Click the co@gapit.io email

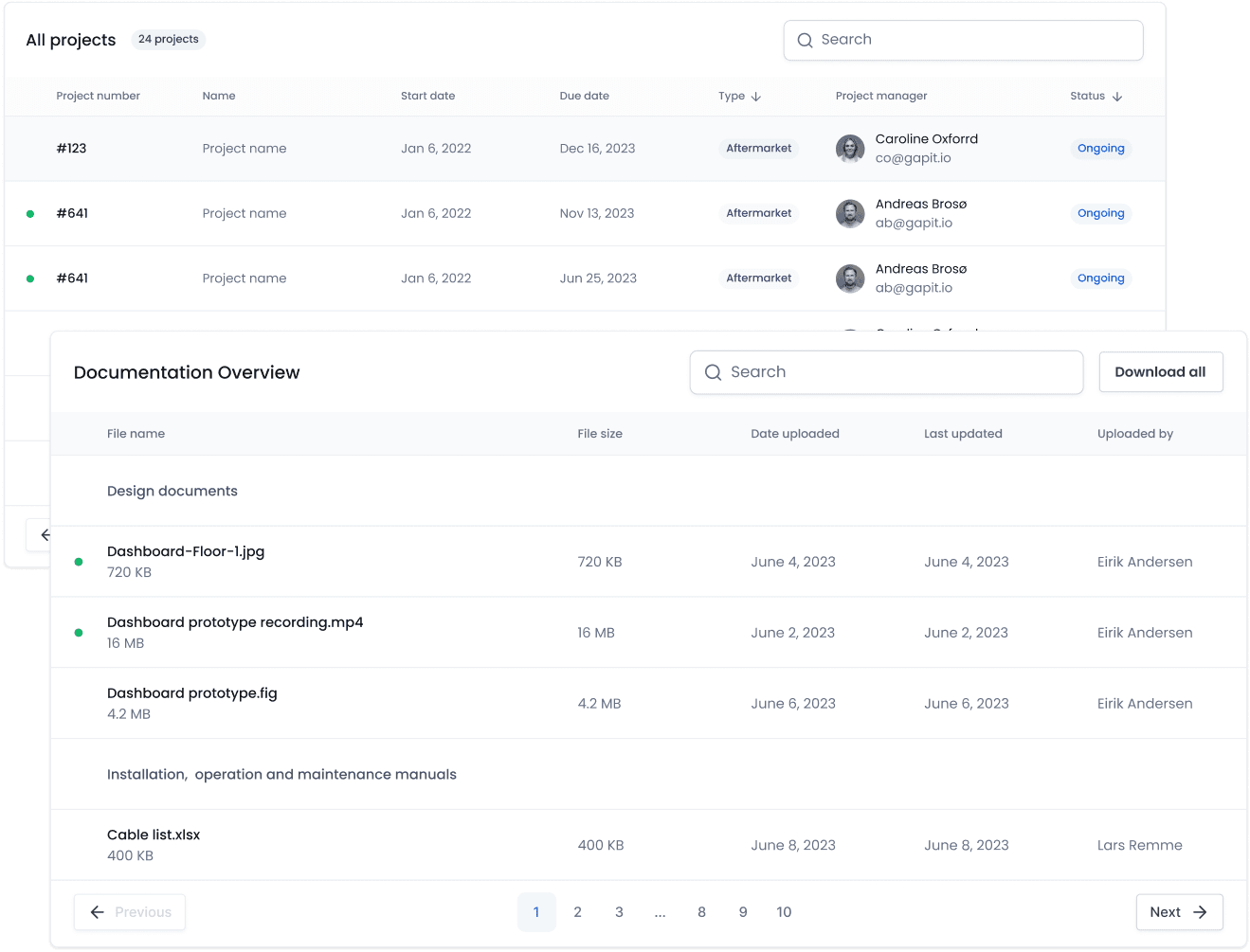click(x=913, y=158)
